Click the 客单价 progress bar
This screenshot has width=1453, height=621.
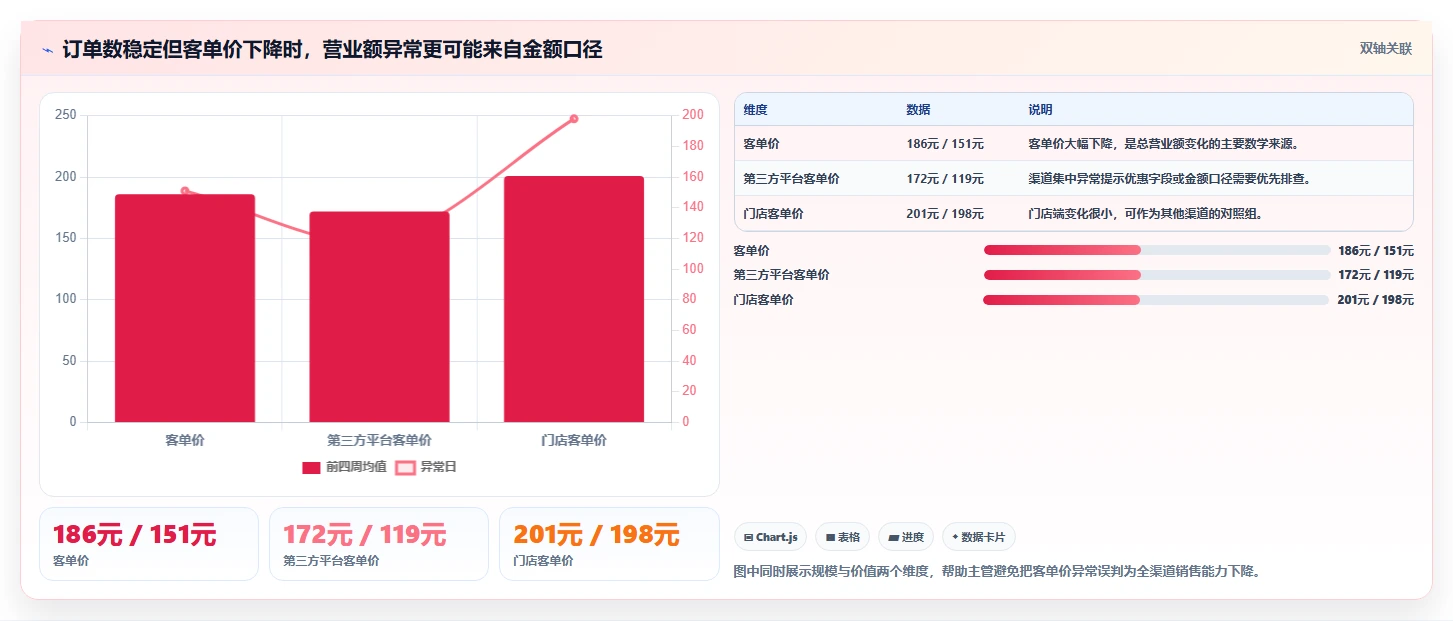point(1157,250)
